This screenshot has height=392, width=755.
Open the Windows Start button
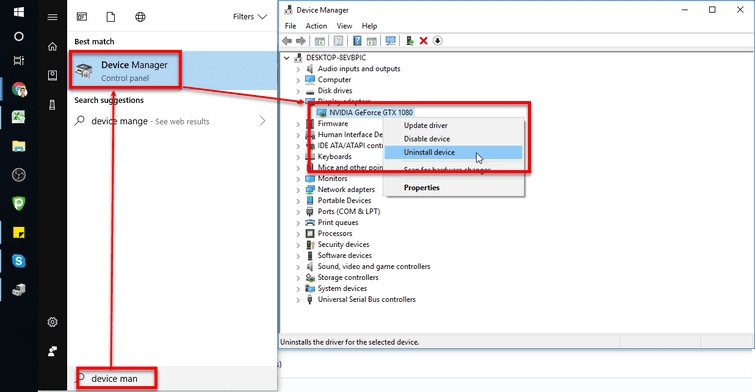tap(19, 12)
